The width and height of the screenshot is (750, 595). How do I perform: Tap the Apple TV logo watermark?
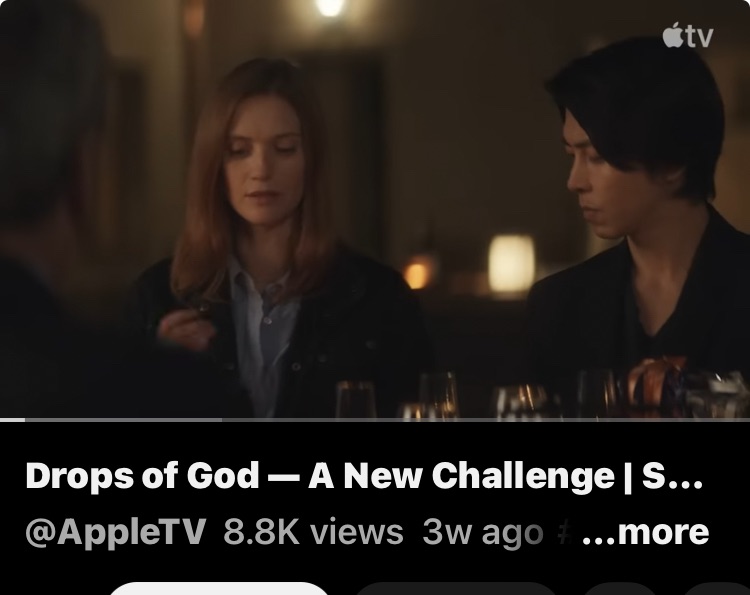coord(687,35)
